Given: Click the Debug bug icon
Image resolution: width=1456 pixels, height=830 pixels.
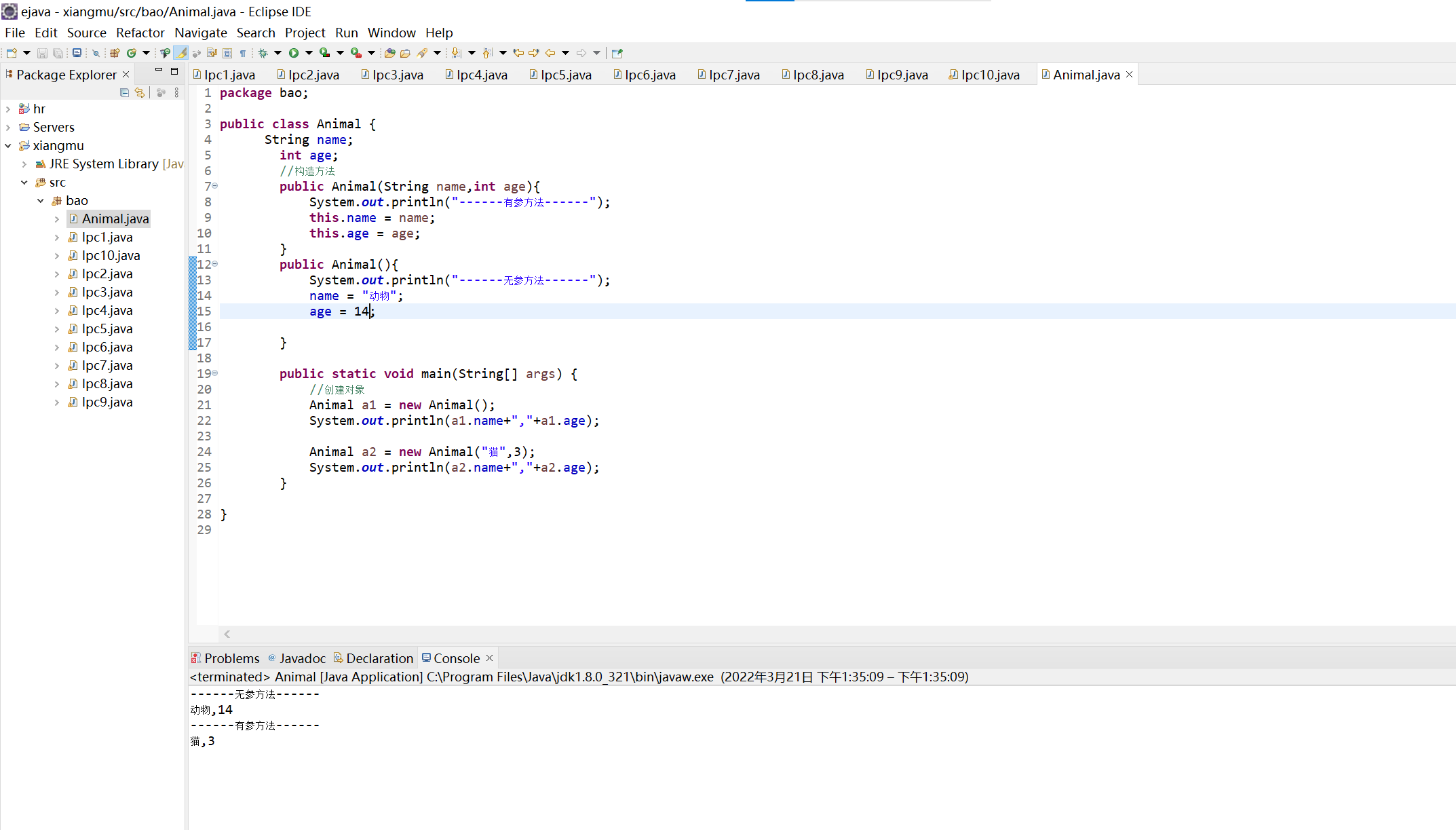Looking at the screenshot, I should click(x=263, y=53).
